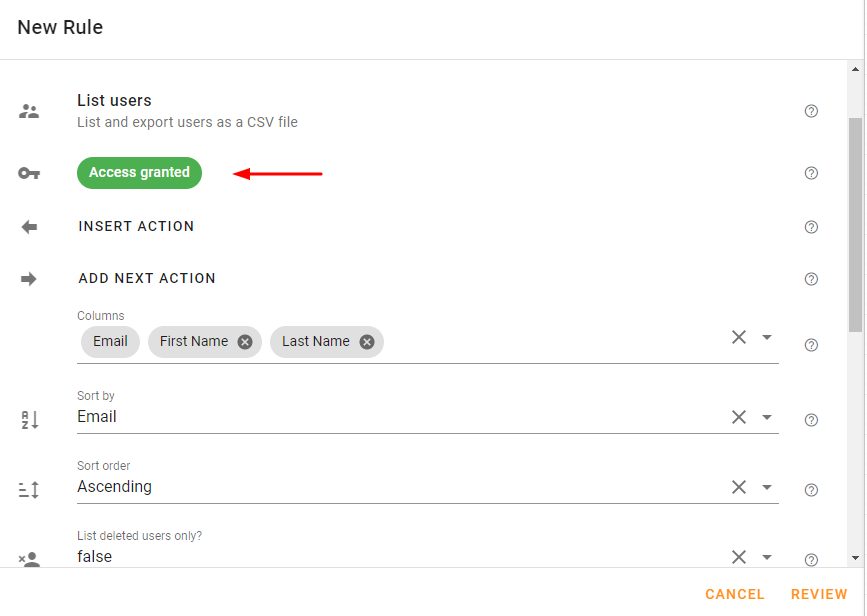This screenshot has height=616, width=867.
Task: Click the key access icon
Action: pos(29,173)
